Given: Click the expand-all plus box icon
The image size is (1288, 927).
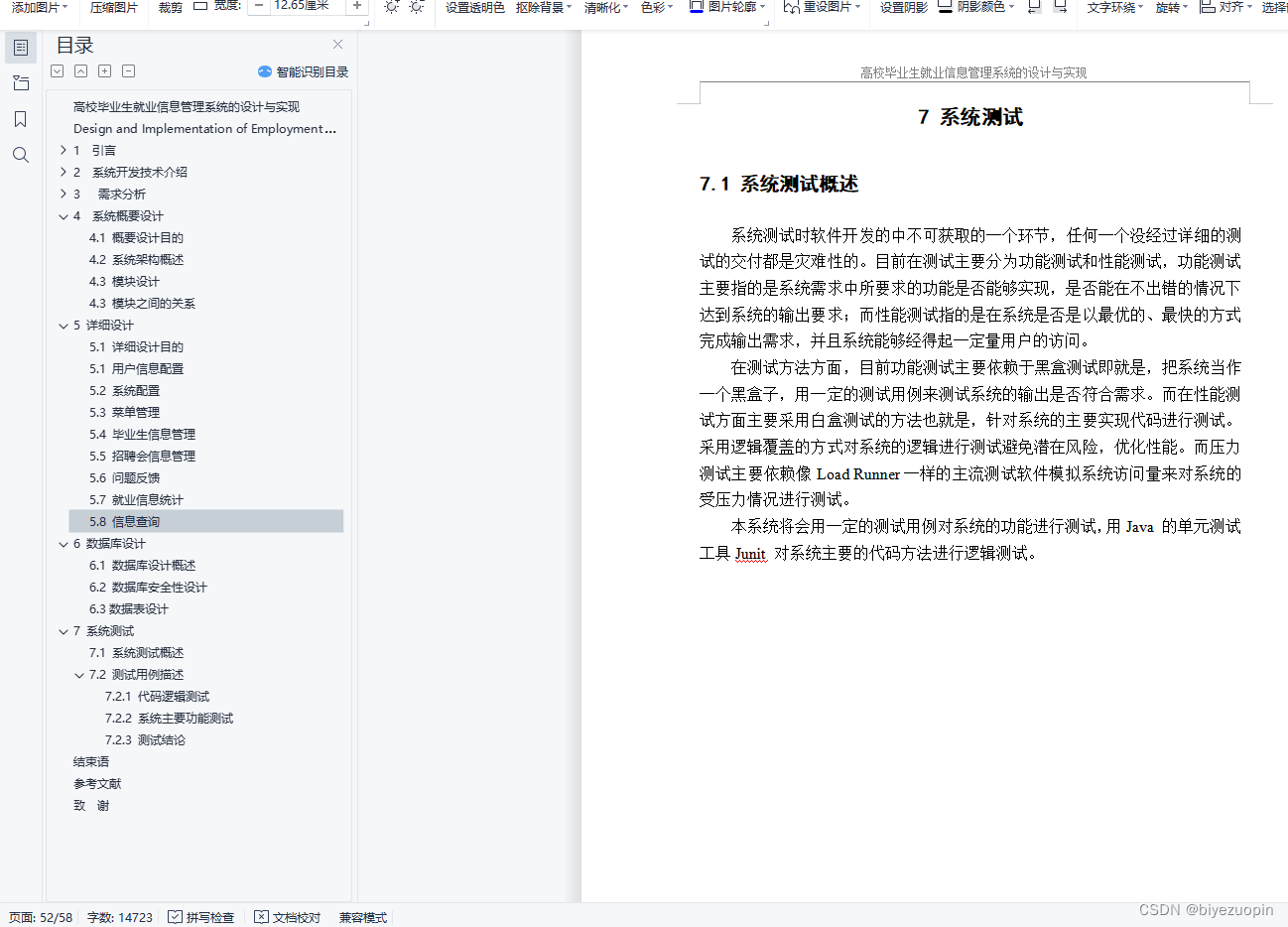Looking at the screenshot, I should tap(105, 71).
